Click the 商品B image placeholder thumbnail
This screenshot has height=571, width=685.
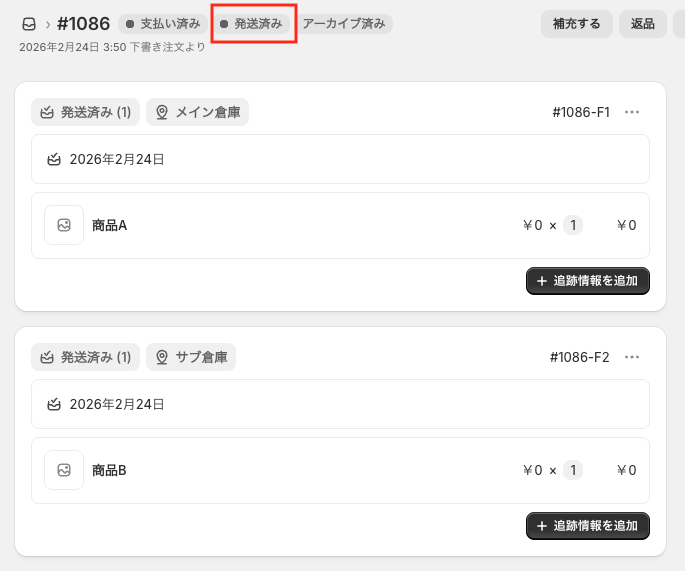click(64, 470)
